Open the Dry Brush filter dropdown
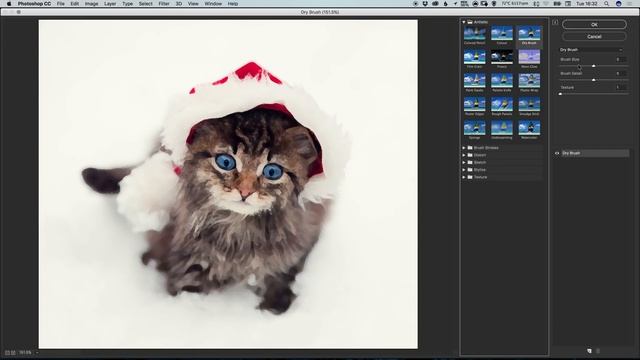The image size is (640, 360). (x=591, y=50)
